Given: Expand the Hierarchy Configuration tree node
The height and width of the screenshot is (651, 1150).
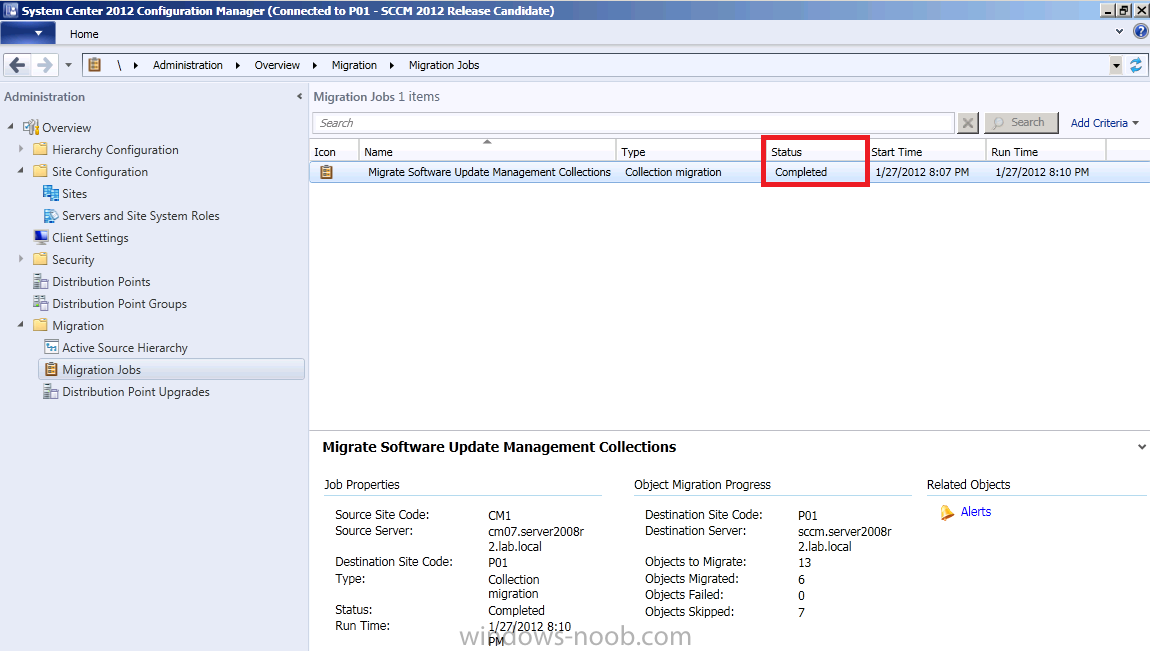Looking at the screenshot, I should [21, 149].
